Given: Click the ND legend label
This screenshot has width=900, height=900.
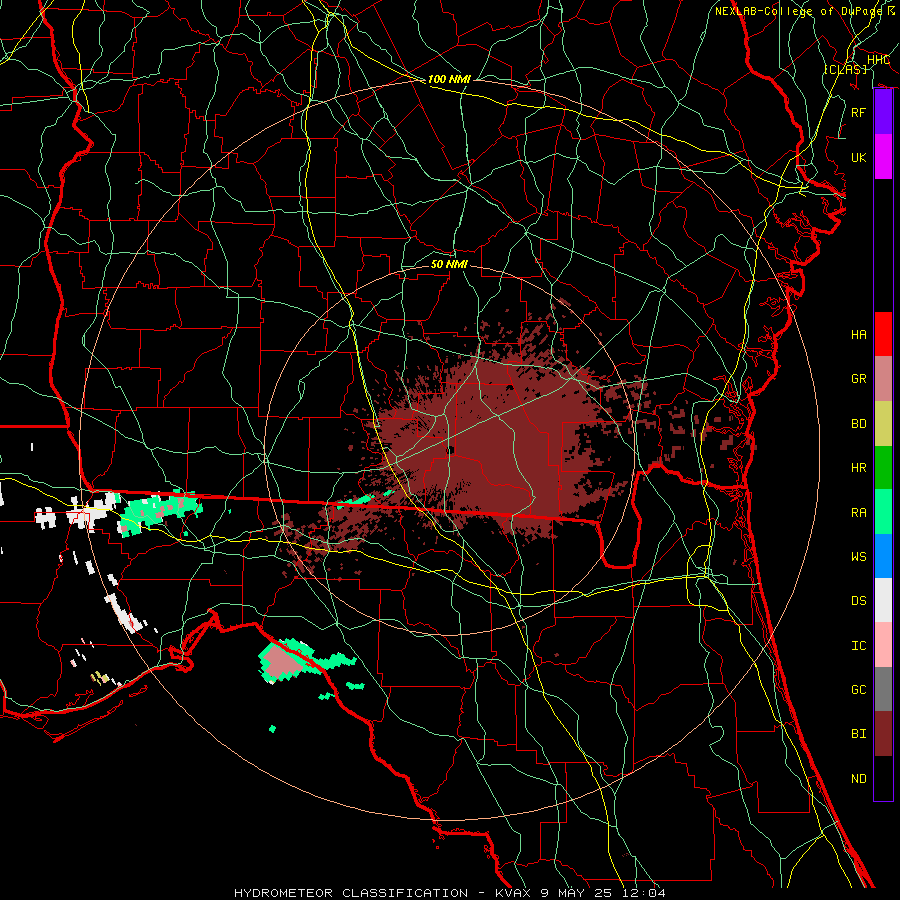Looking at the screenshot, I should 858,779.
